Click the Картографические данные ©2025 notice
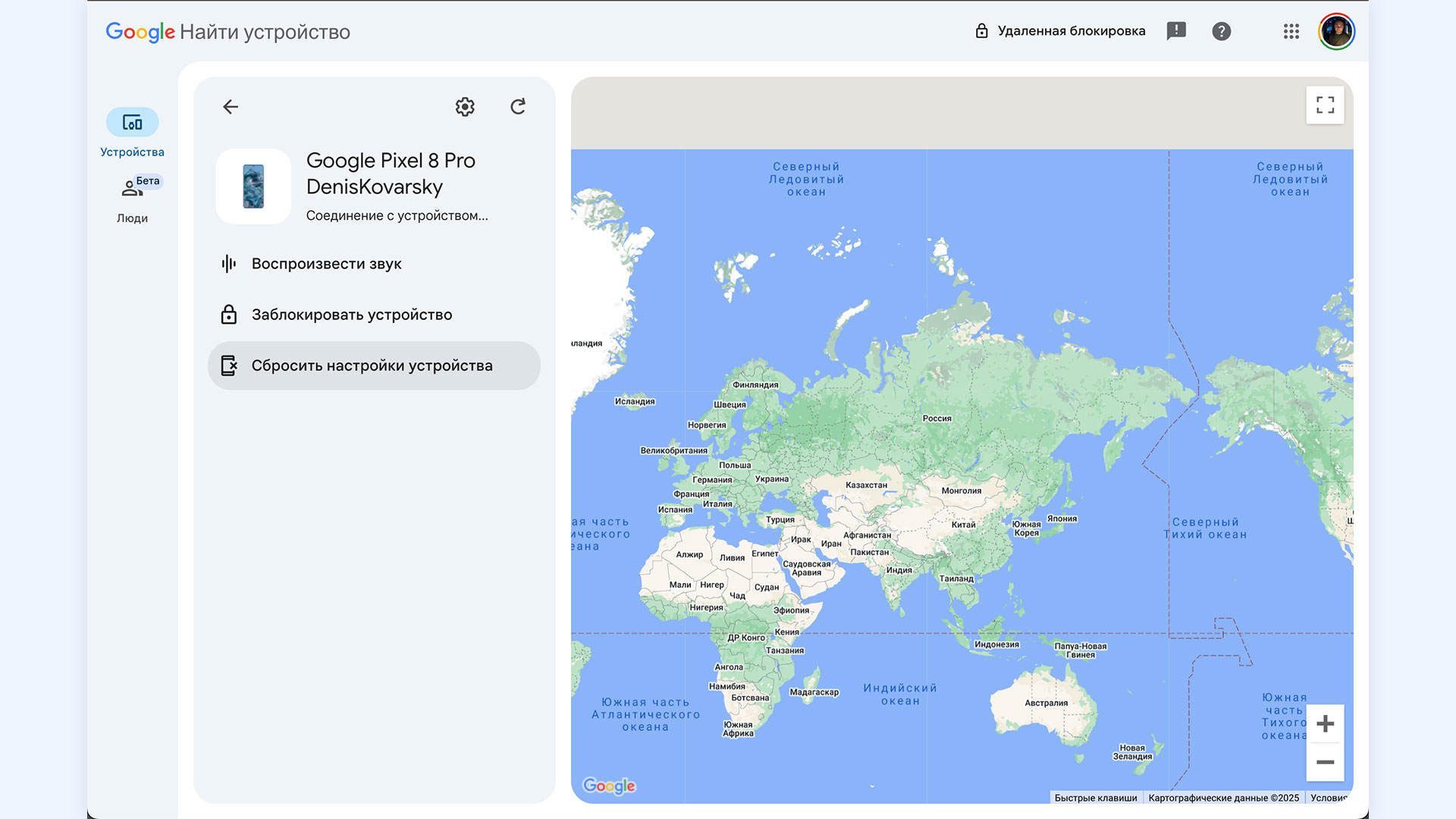1456x819 pixels. [1223, 798]
